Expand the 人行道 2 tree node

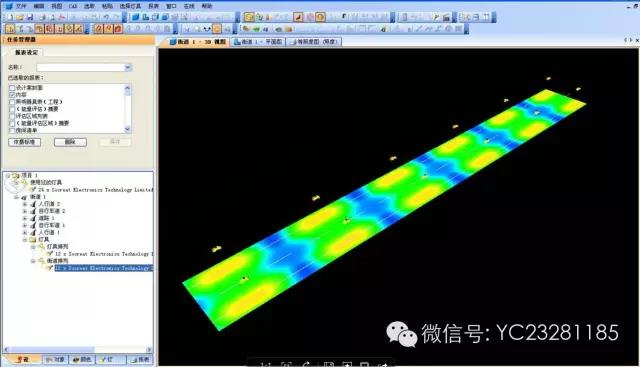(24, 204)
